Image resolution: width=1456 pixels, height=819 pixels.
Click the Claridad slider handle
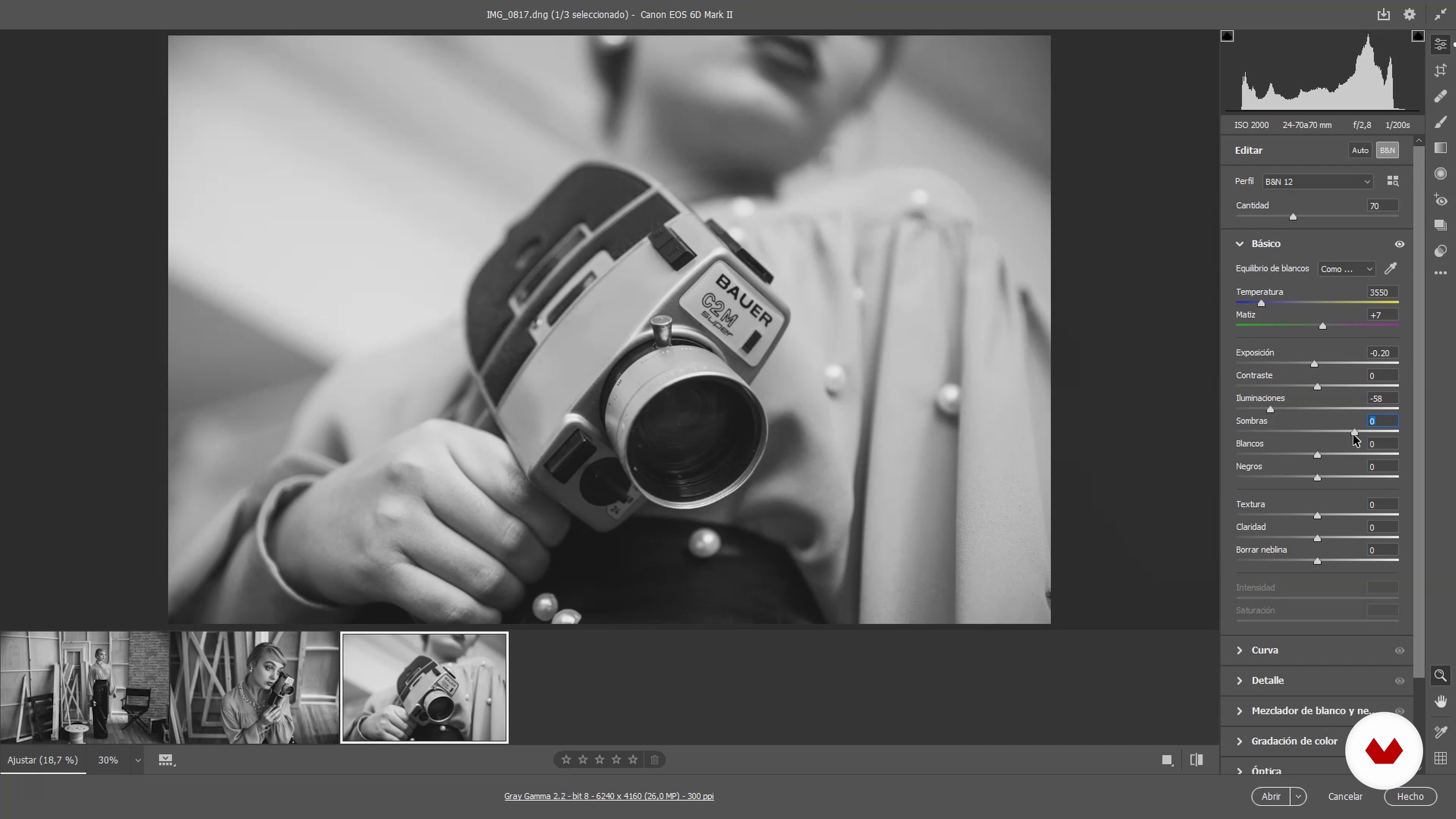pos(1317,539)
